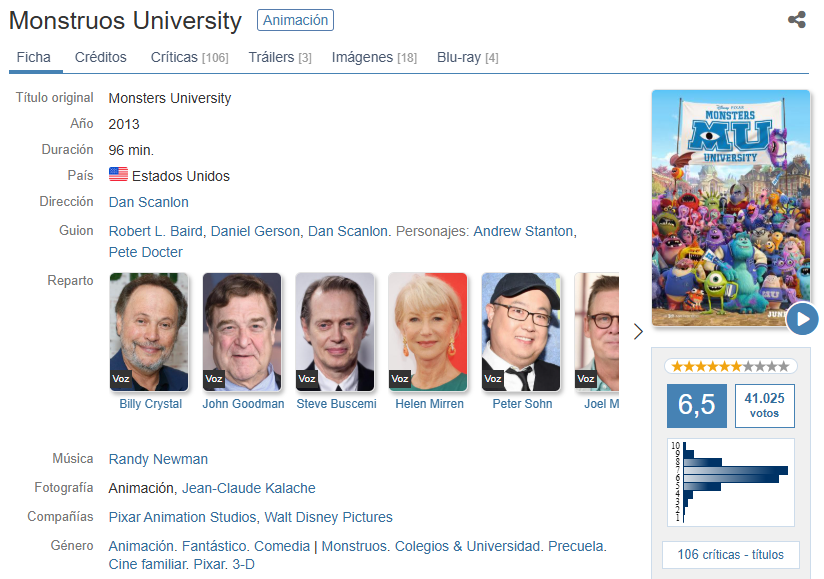824x579 pixels.
Task: Open the rating distribution histogram
Action: tap(730, 482)
